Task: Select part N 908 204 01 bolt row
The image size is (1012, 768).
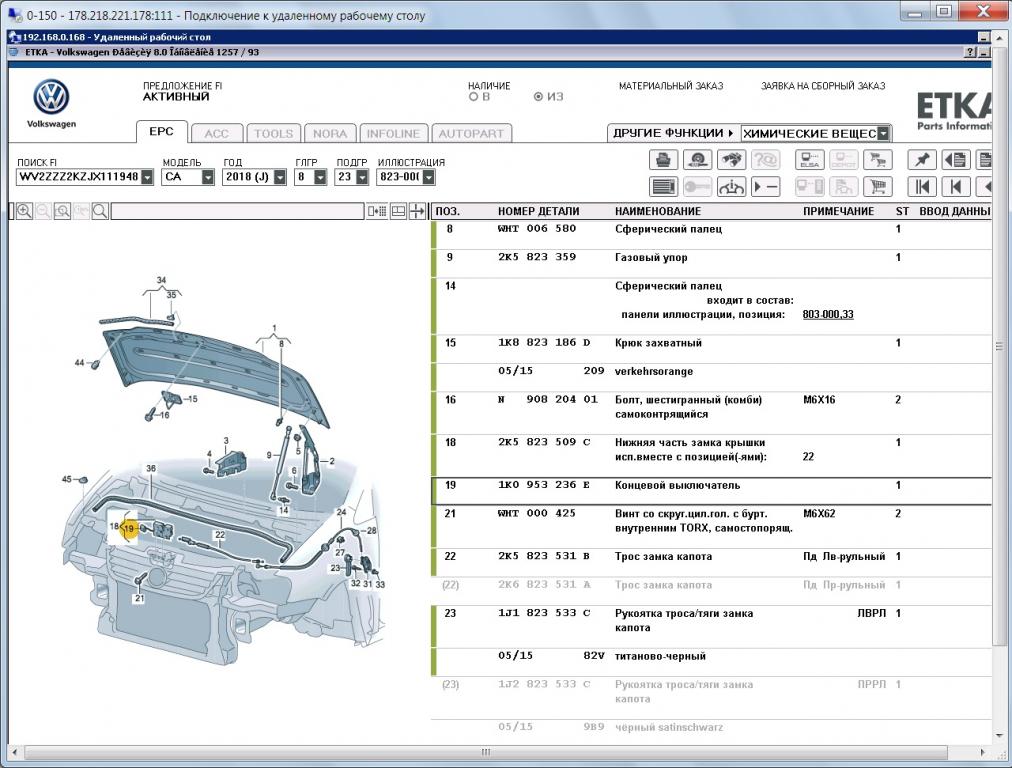Action: tap(711, 413)
